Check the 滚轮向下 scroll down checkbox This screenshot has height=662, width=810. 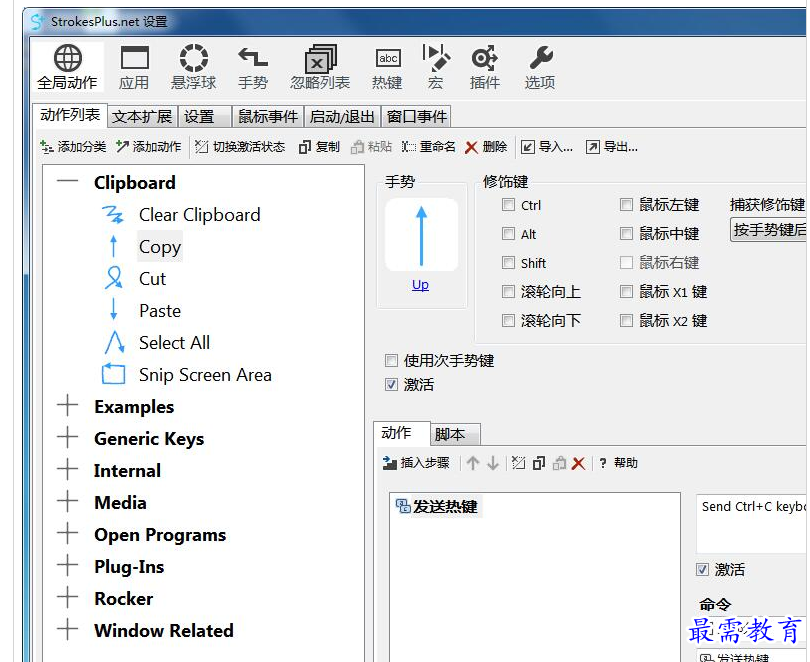click(508, 321)
